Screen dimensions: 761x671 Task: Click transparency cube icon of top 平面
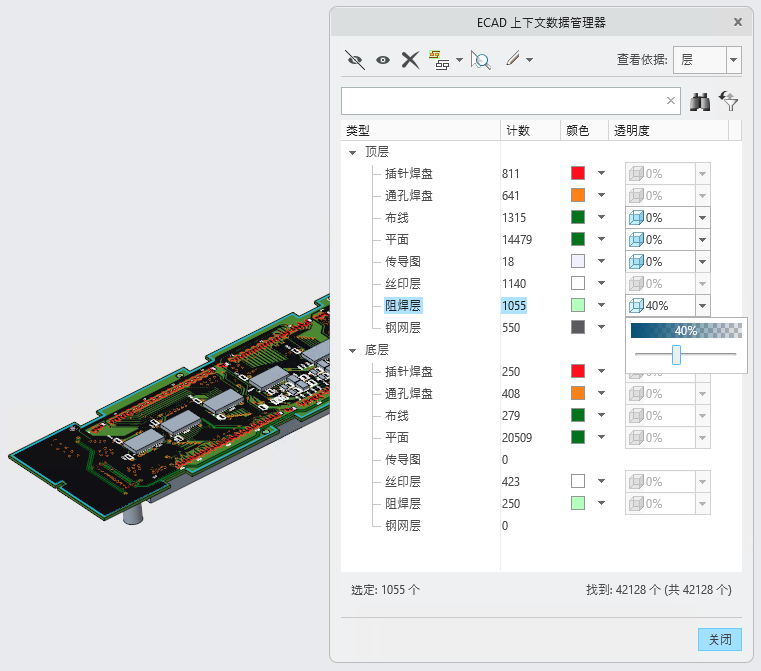point(636,240)
